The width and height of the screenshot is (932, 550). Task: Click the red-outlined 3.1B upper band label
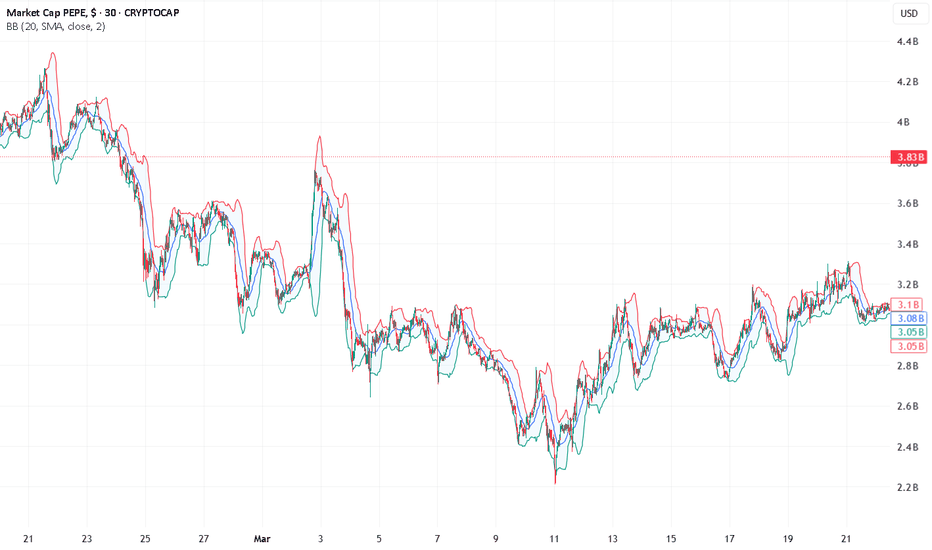coord(909,304)
